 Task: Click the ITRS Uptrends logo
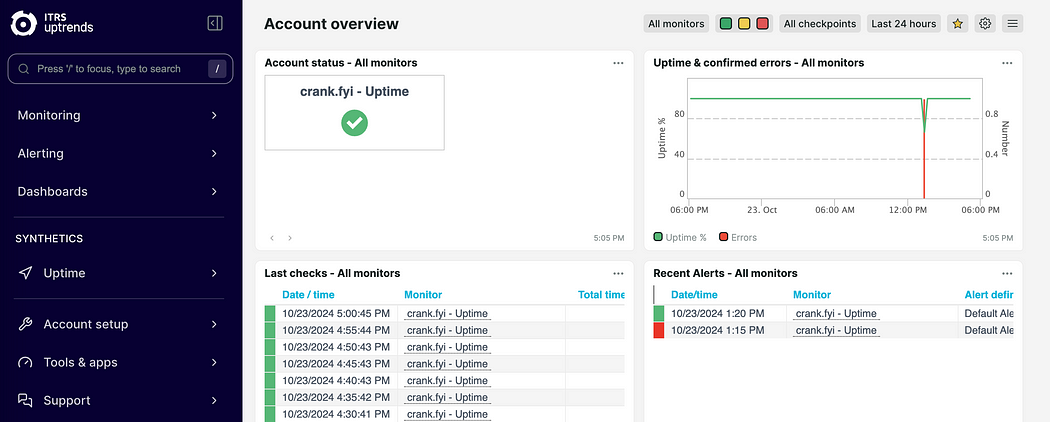click(x=52, y=23)
